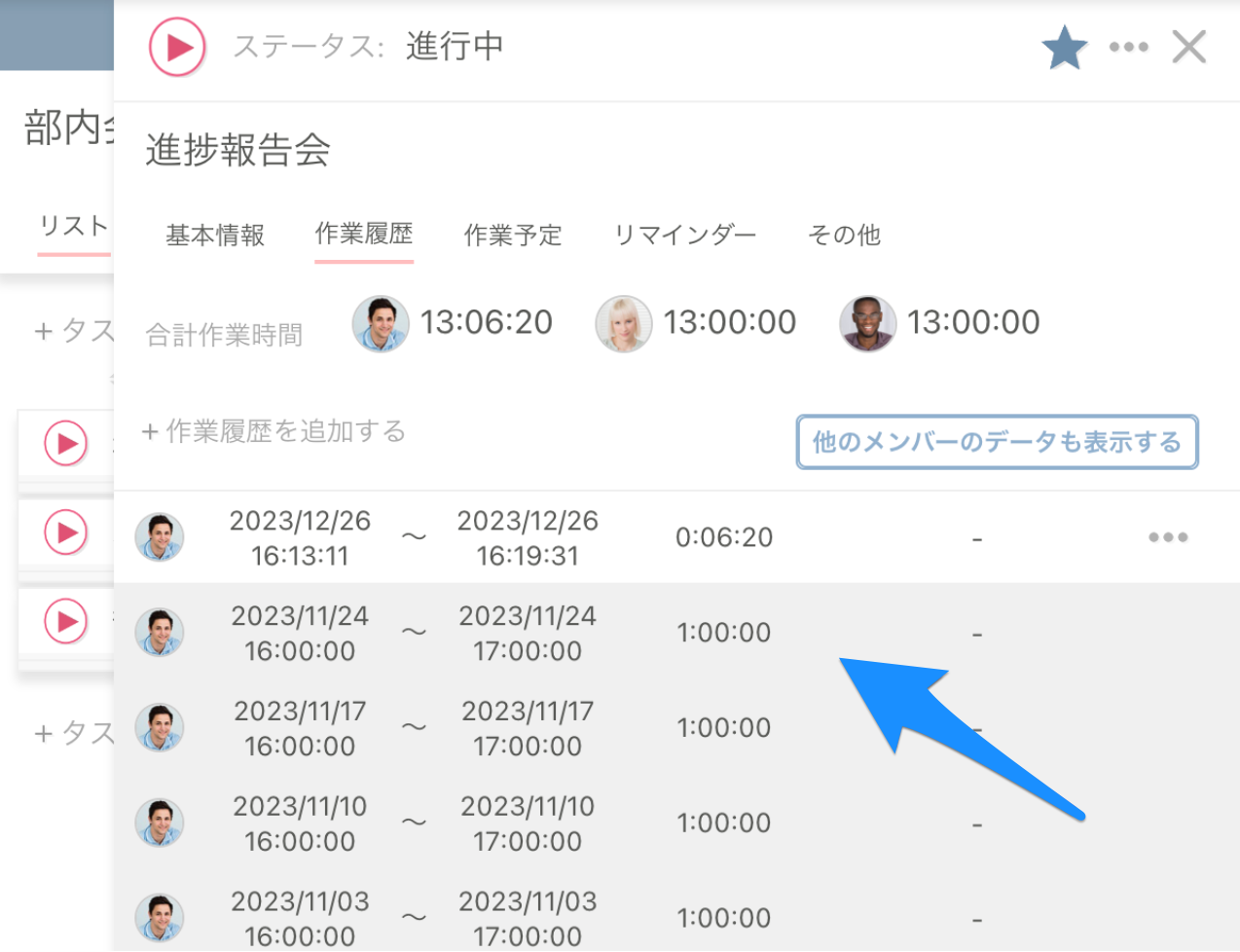This screenshot has height=952, width=1240.
Task: Open options for the 2023/12/26 work entry
Action: pos(1167,536)
